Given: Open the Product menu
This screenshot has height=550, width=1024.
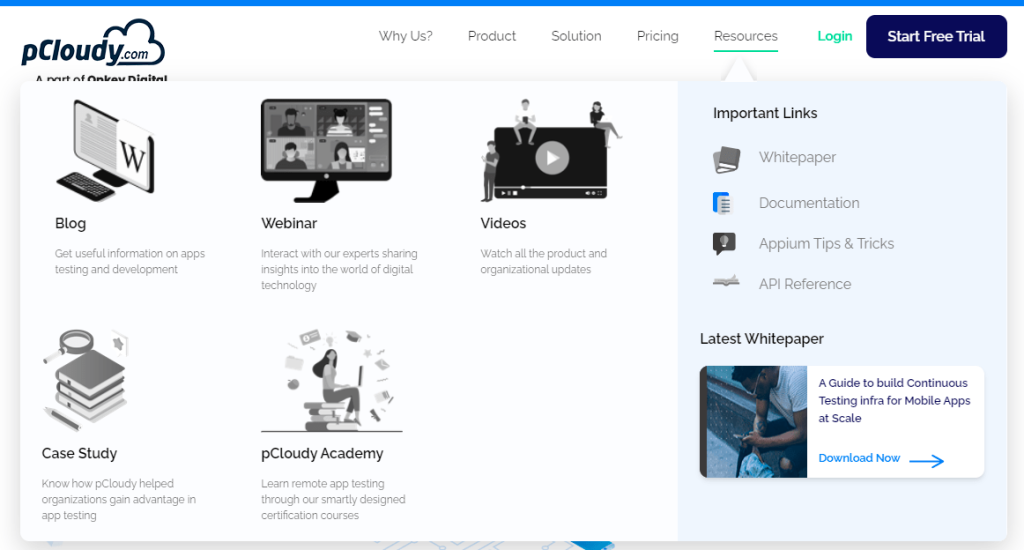Looking at the screenshot, I should click(492, 36).
